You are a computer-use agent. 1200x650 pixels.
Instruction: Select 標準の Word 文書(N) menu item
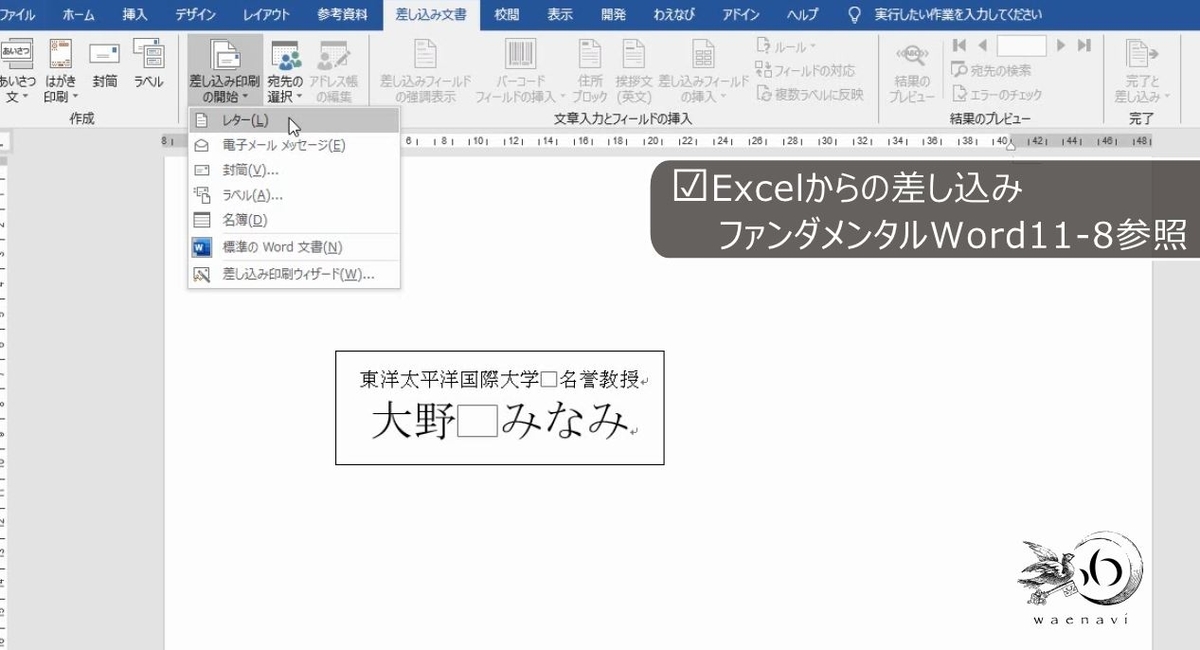pyautogui.click(x=294, y=247)
